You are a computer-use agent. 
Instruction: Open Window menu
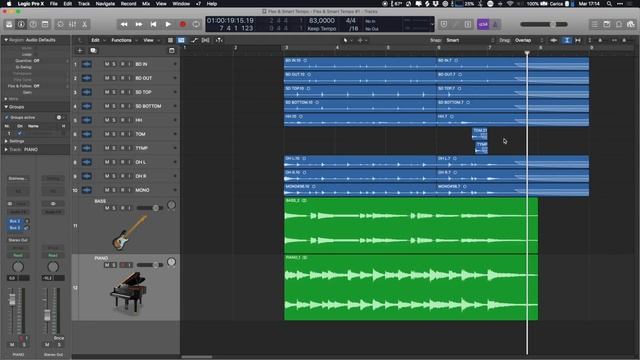[181, 4]
